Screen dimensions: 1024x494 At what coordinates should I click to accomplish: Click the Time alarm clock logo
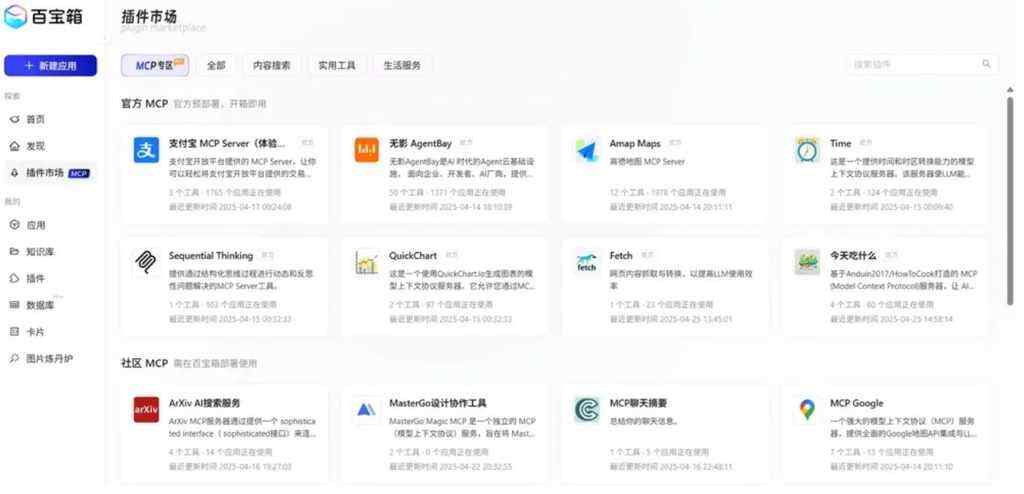[807, 150]
